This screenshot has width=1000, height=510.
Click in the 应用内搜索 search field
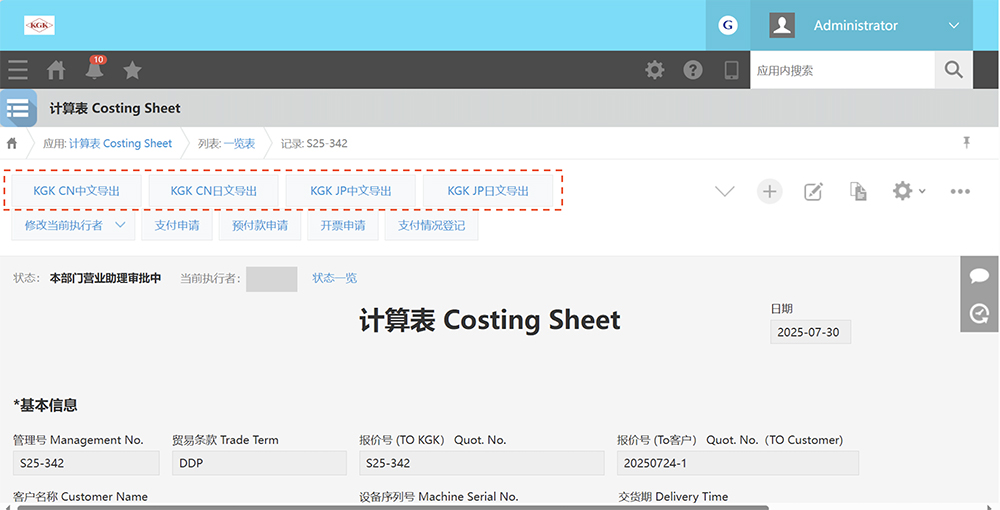840,70
